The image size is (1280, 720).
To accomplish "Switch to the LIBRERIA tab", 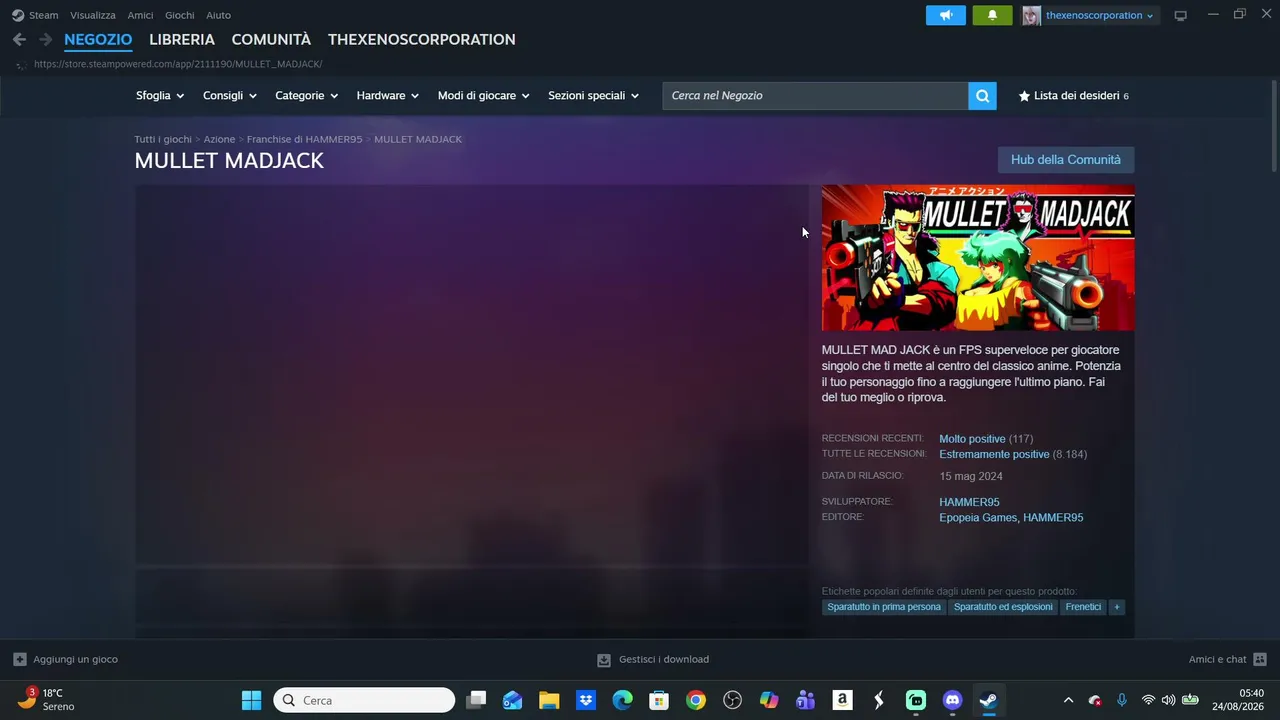I will (x=182, y=39).
